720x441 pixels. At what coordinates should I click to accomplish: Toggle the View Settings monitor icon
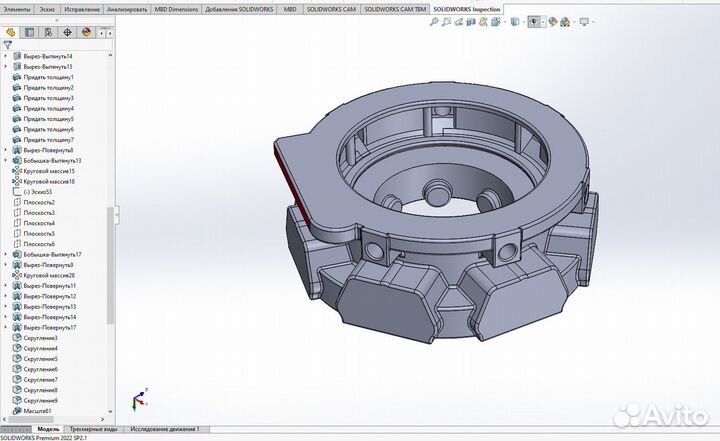pos(585,21)
